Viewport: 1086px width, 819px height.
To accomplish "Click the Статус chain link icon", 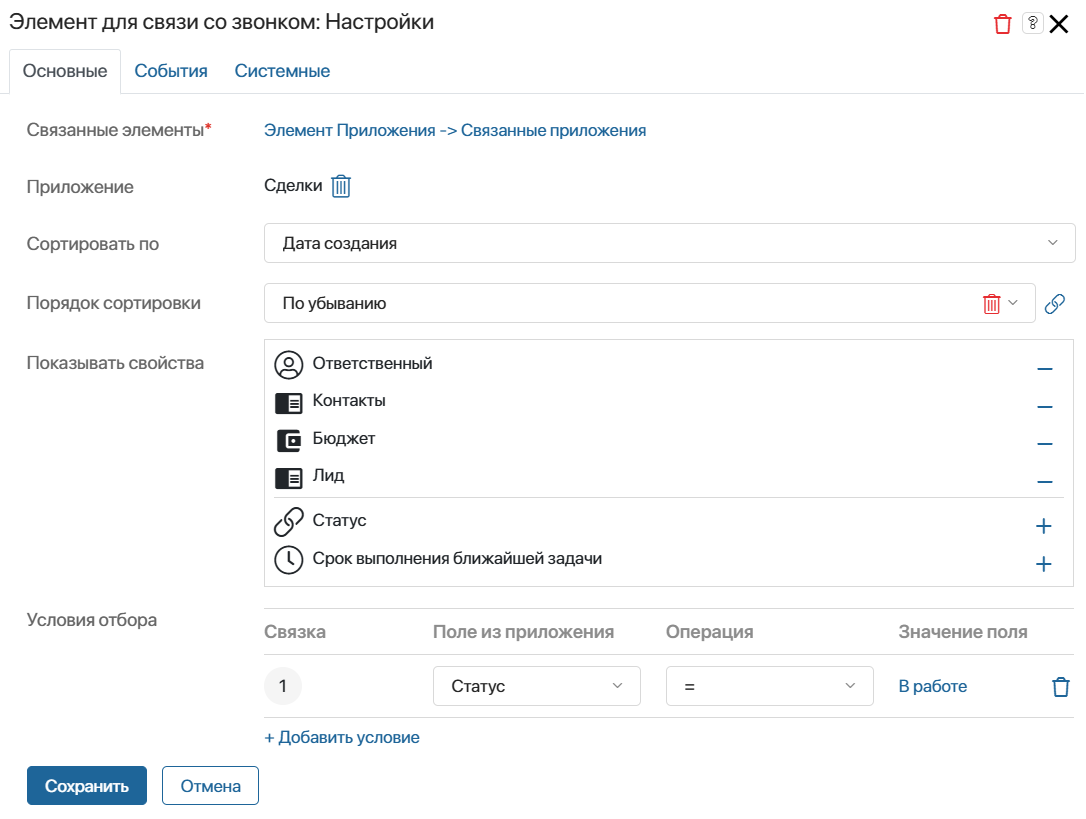I will click(289, 522).
